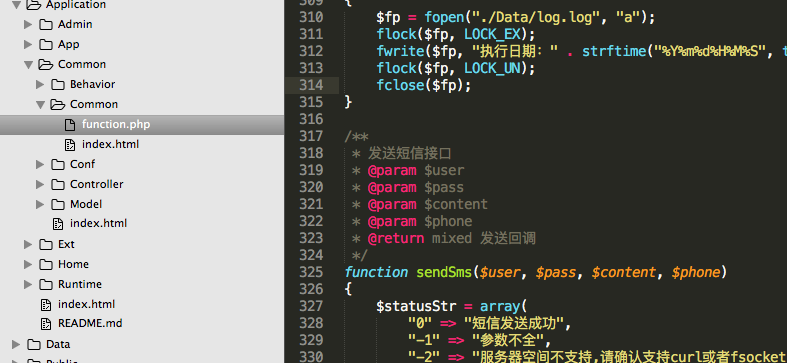Click line number 314 in gutter
Image resolution: width=787 pixels, height=363 pixels.
[311, 85]
